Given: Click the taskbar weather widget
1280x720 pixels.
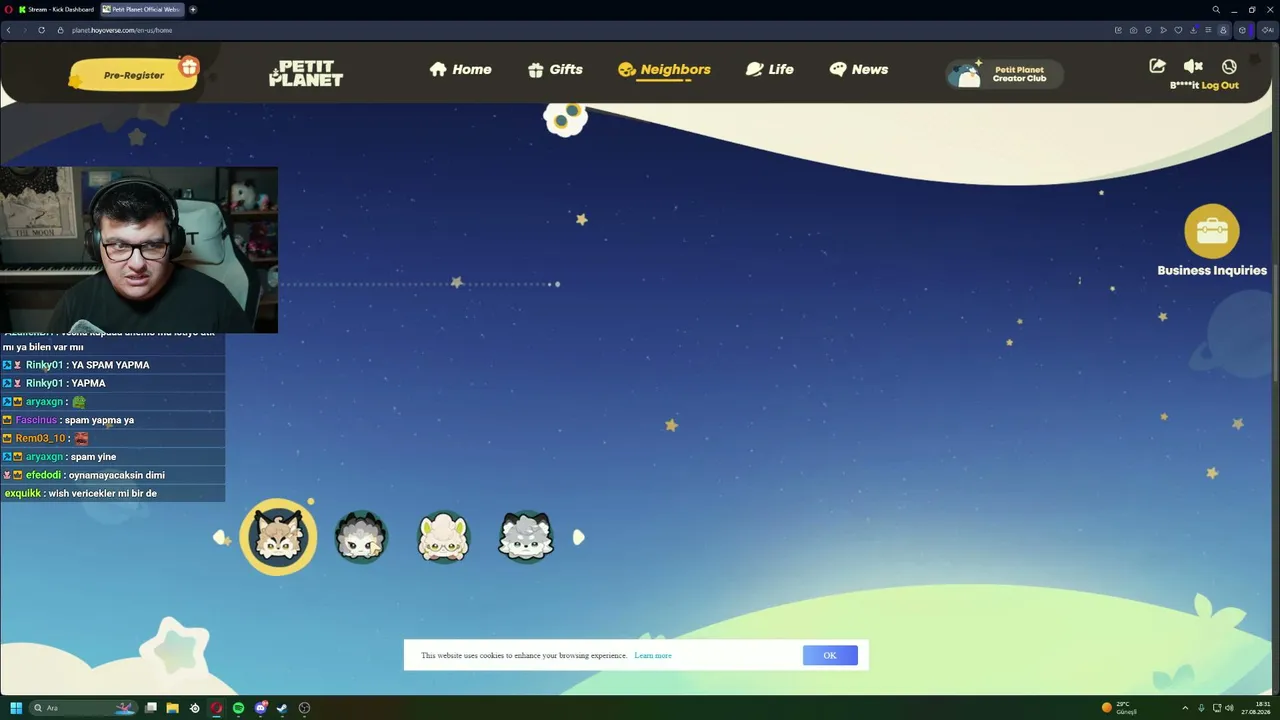Looking at the screenshot, I should pyautogui.click(x=1119, y=707).
